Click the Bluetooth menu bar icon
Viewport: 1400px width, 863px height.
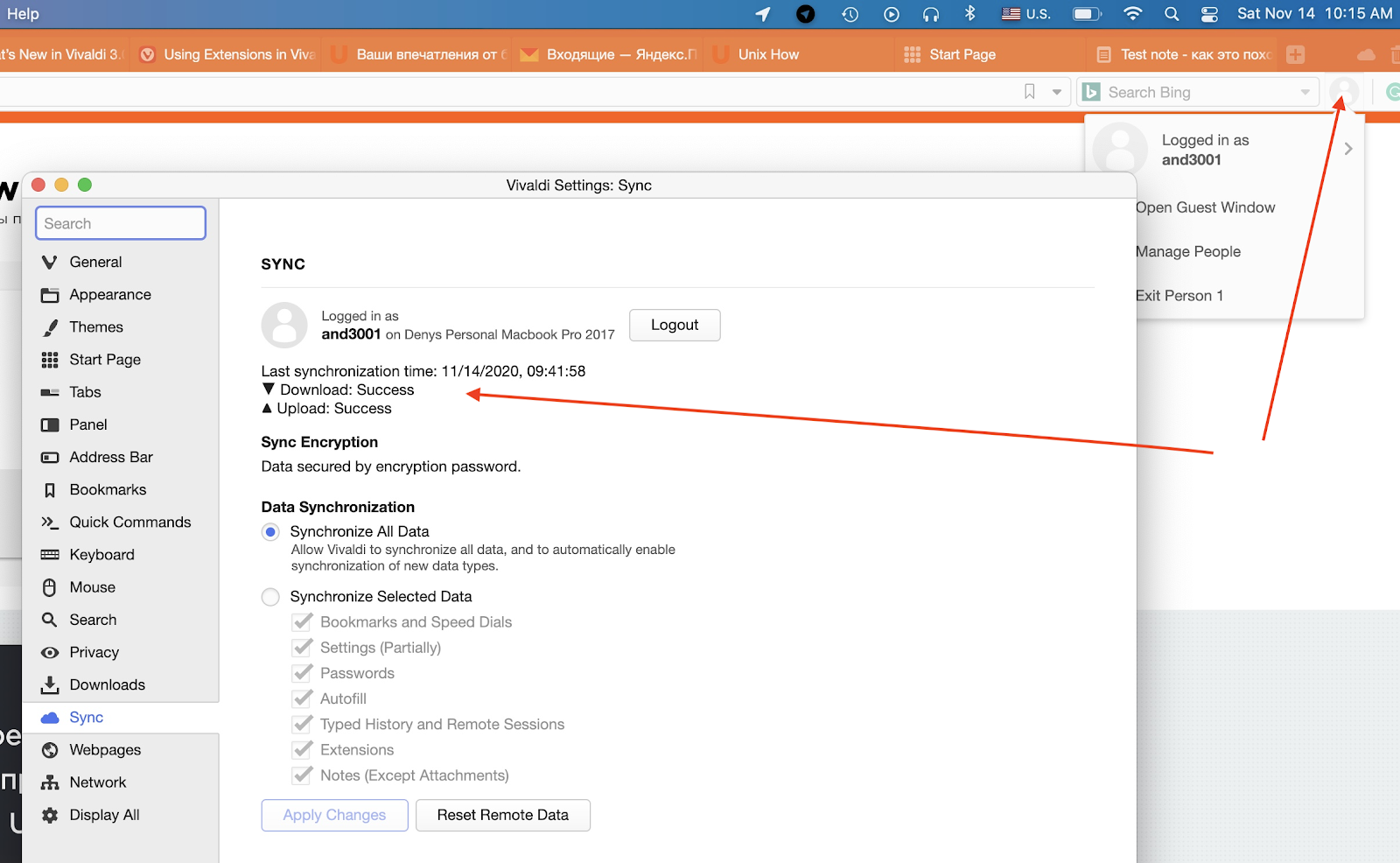pyautogui.click(x=969, y=14)
